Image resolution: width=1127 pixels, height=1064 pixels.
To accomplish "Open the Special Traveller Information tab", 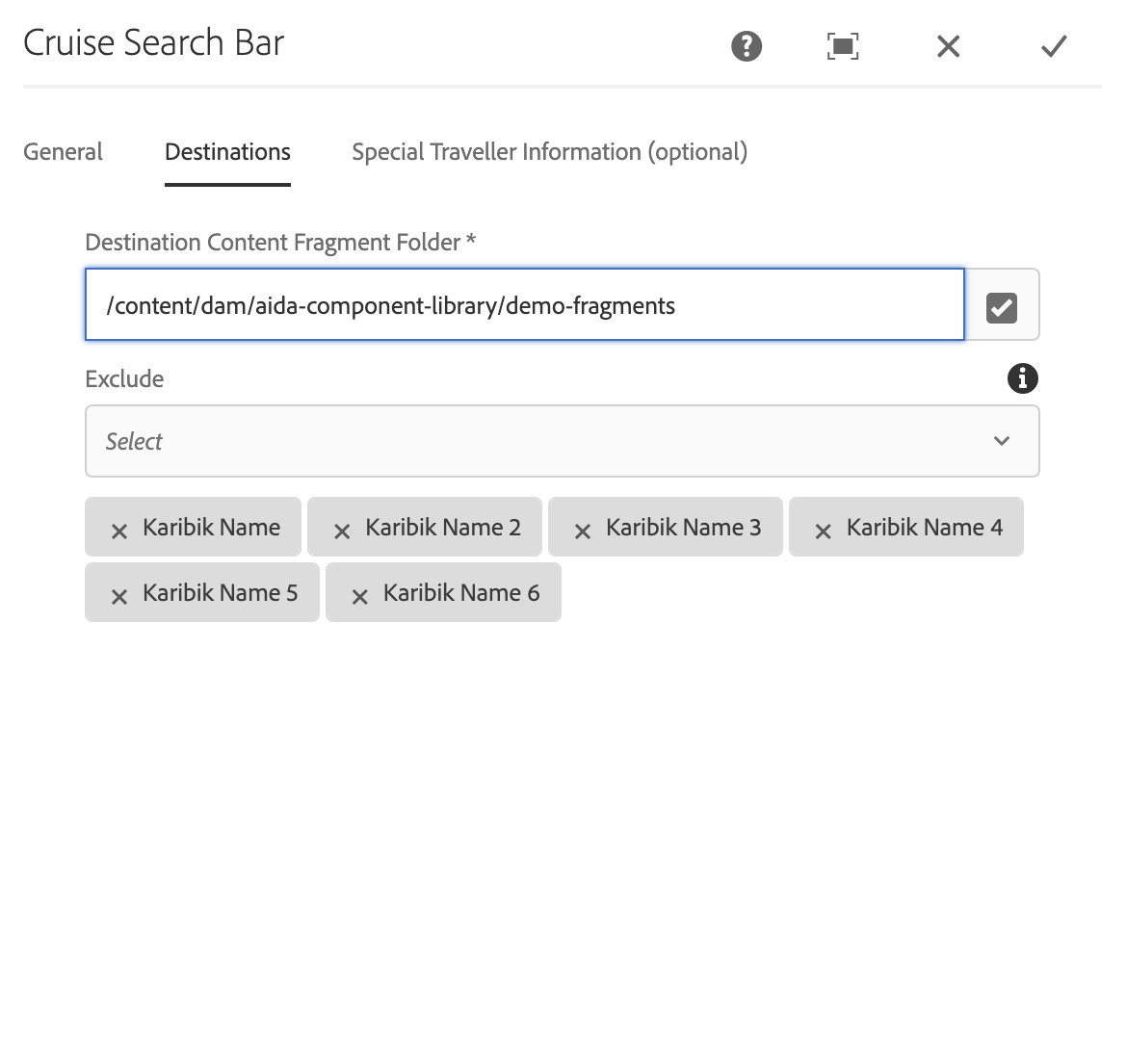I will pyautogui.click(x=549, y=151).
